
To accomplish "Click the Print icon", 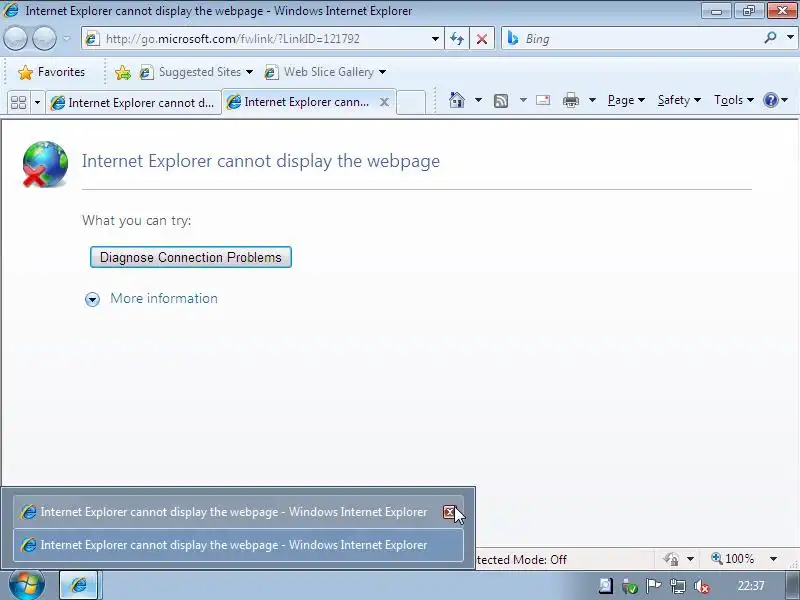I will [x=571, y=100].
